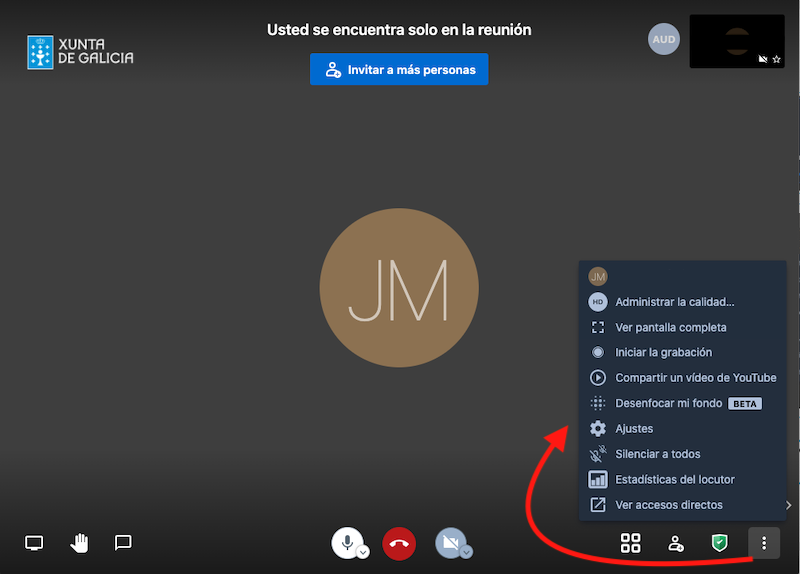Open Ajustes settings from the menu
This screenshot has width=800, height=574.
(634, 428)
